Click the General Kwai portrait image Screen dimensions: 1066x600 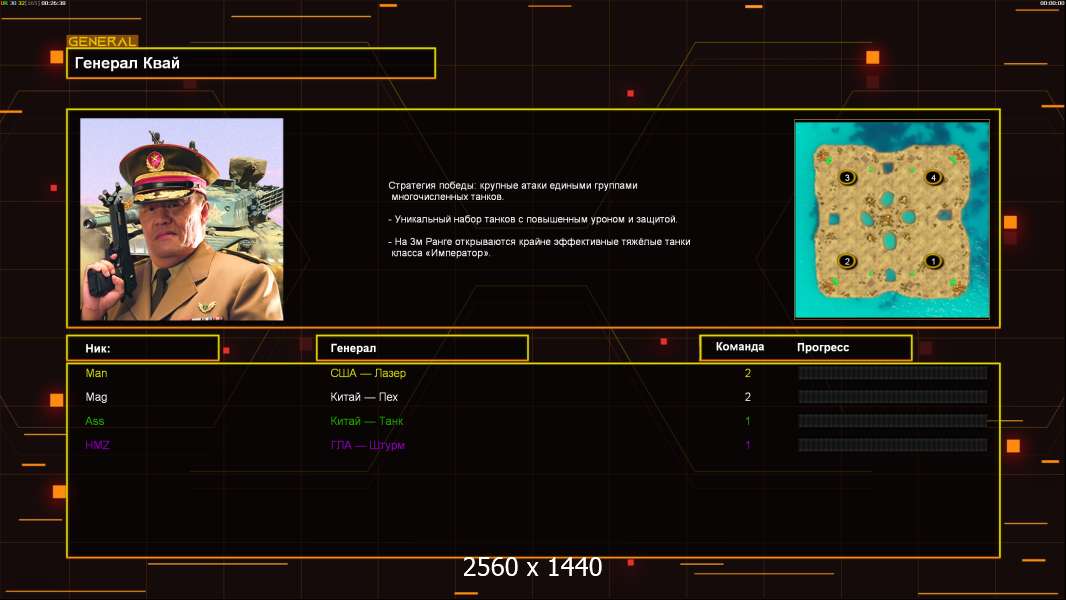pos(181,219)
